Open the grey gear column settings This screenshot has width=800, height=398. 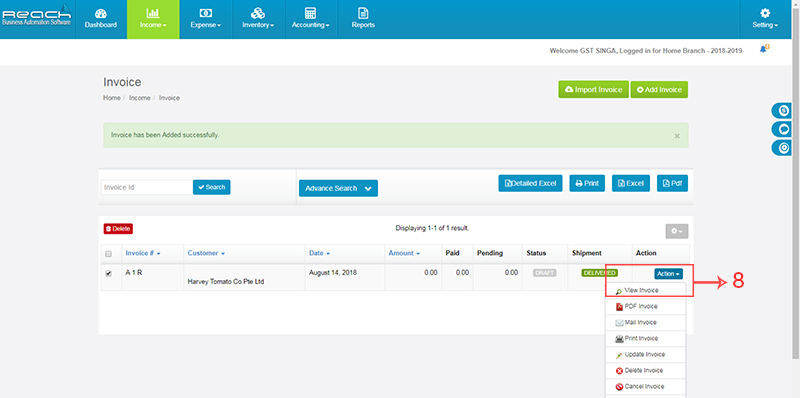[677, 231]
